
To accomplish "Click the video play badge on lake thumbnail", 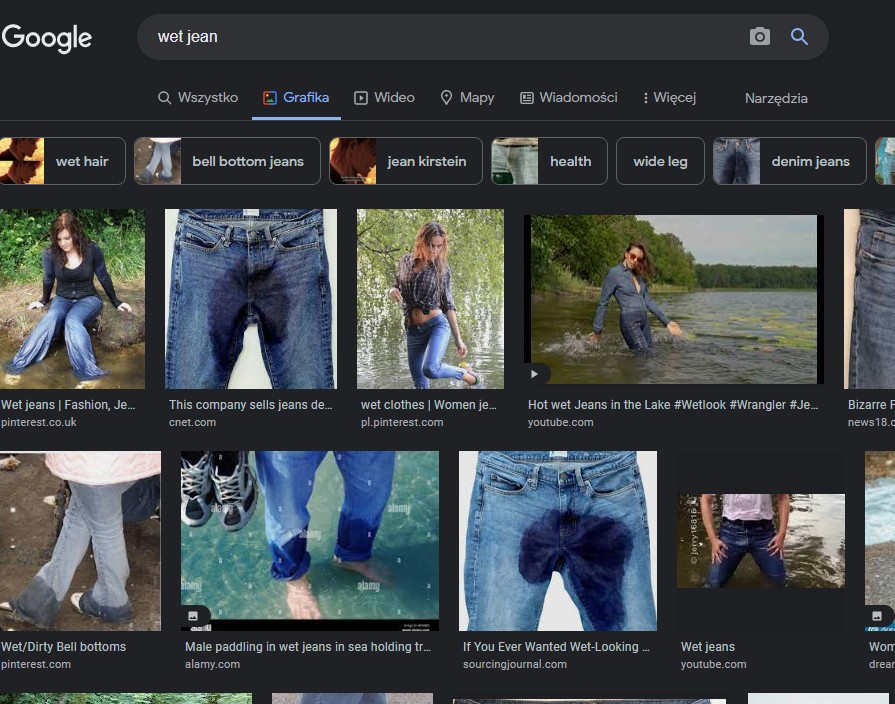I will point(535,374).
